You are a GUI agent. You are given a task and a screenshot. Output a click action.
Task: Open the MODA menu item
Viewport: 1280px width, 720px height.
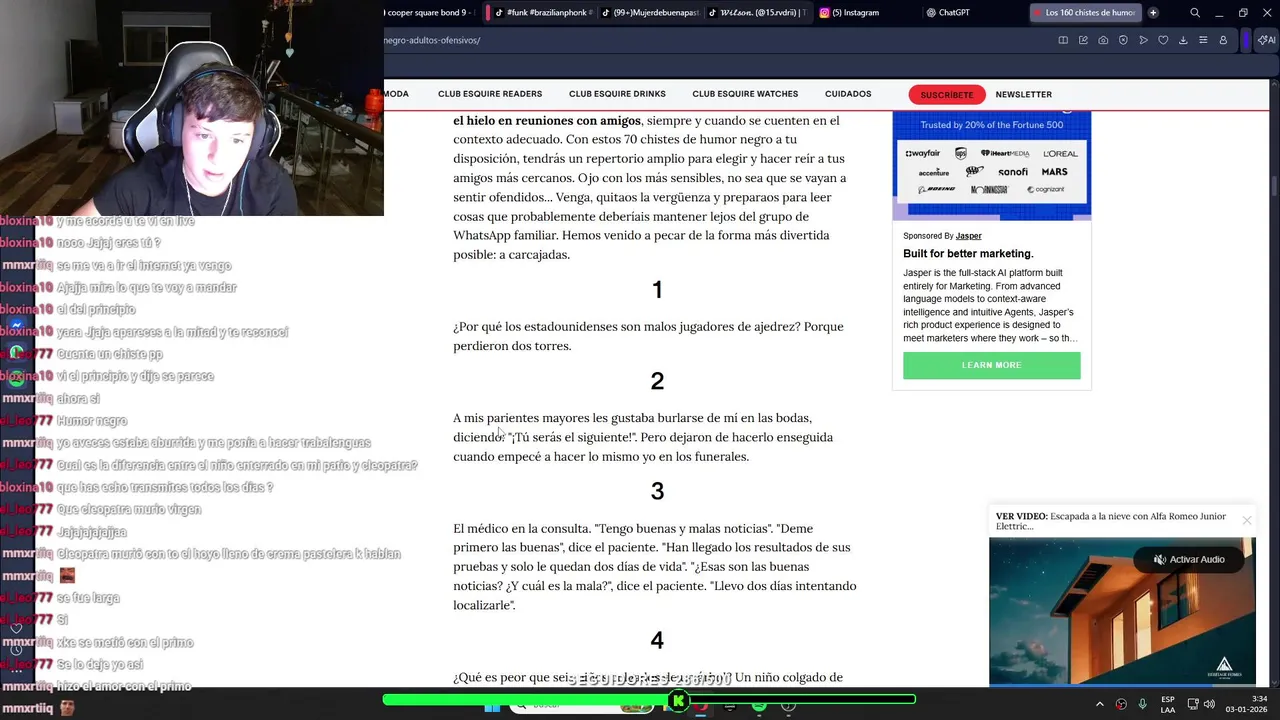point(396,94)
